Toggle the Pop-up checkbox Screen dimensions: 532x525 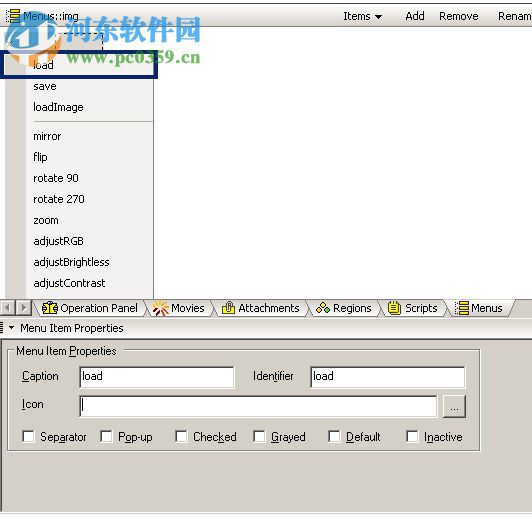pyautogui.click(x=107, y=436)
